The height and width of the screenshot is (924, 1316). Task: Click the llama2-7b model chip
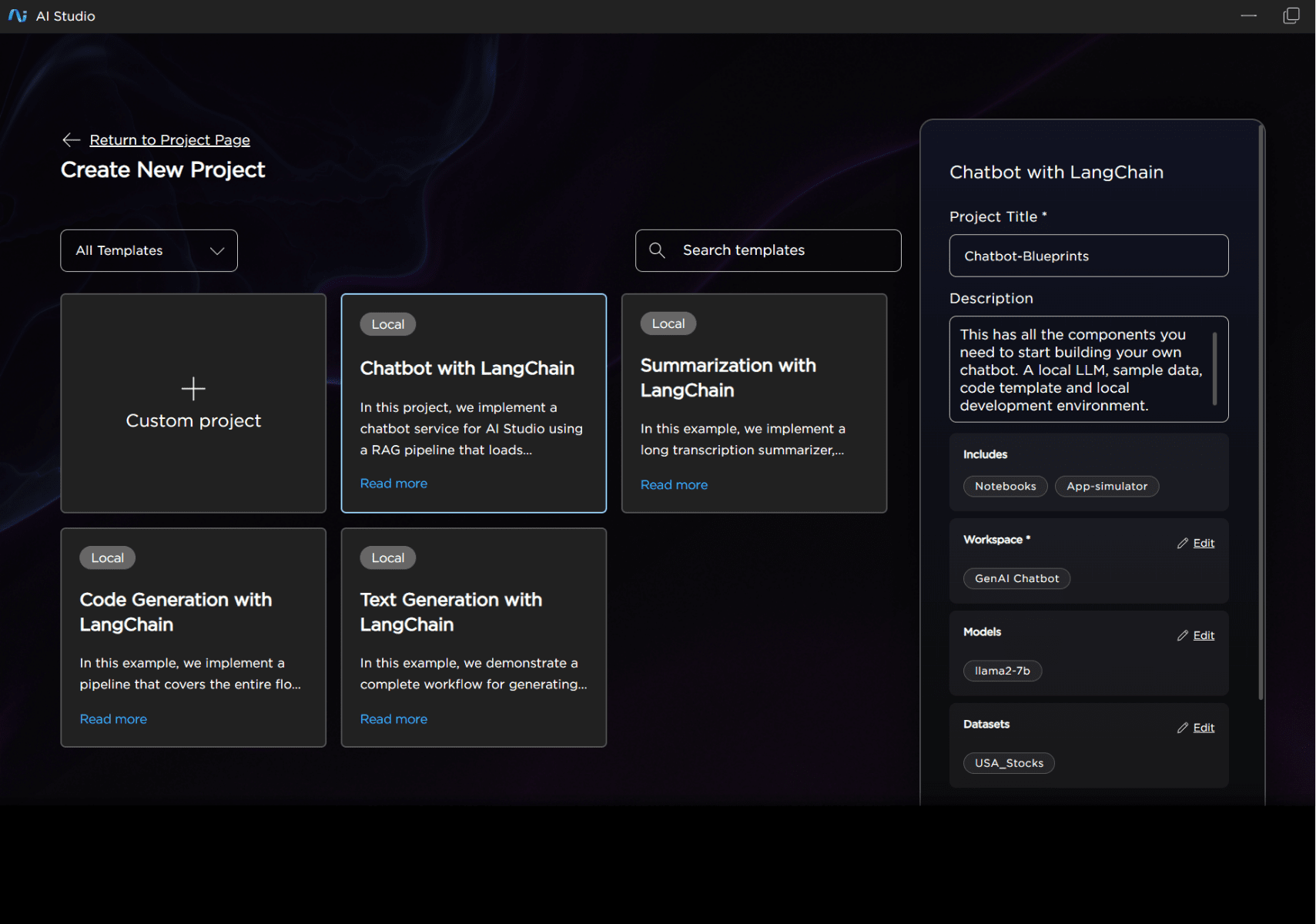click(1003, 671)
